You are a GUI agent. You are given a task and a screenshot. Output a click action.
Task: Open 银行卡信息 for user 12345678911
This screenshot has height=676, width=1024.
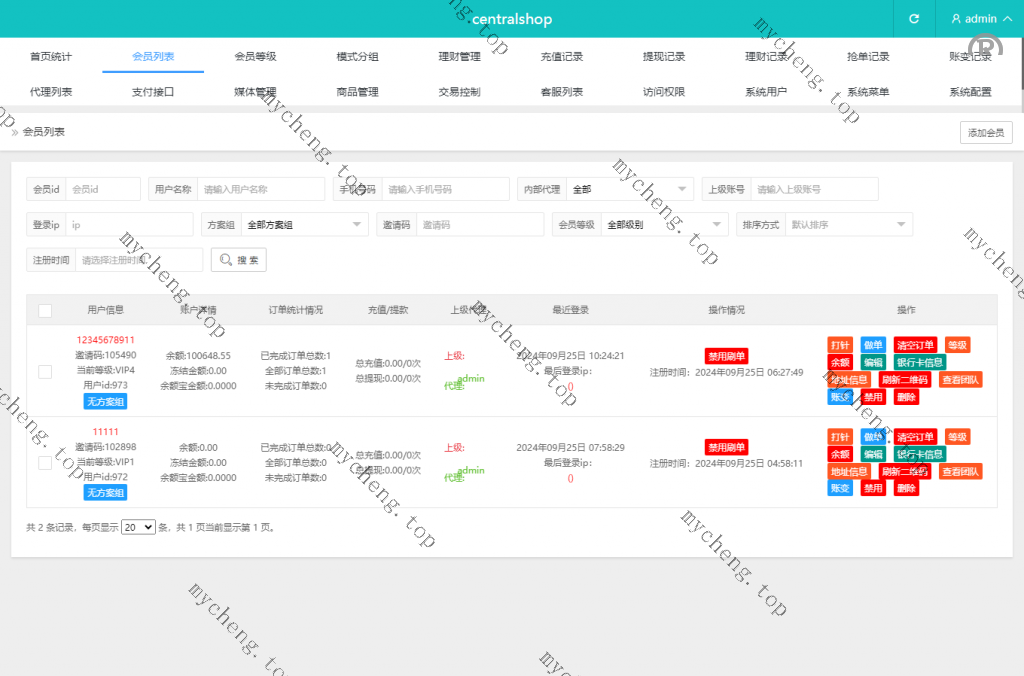pos(919,362)
